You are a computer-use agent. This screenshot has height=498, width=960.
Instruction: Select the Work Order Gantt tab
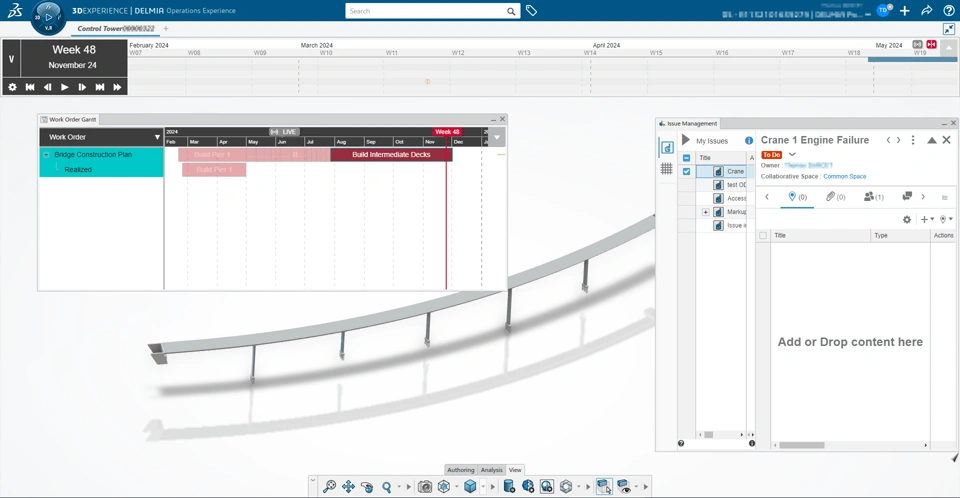[68, 119]
